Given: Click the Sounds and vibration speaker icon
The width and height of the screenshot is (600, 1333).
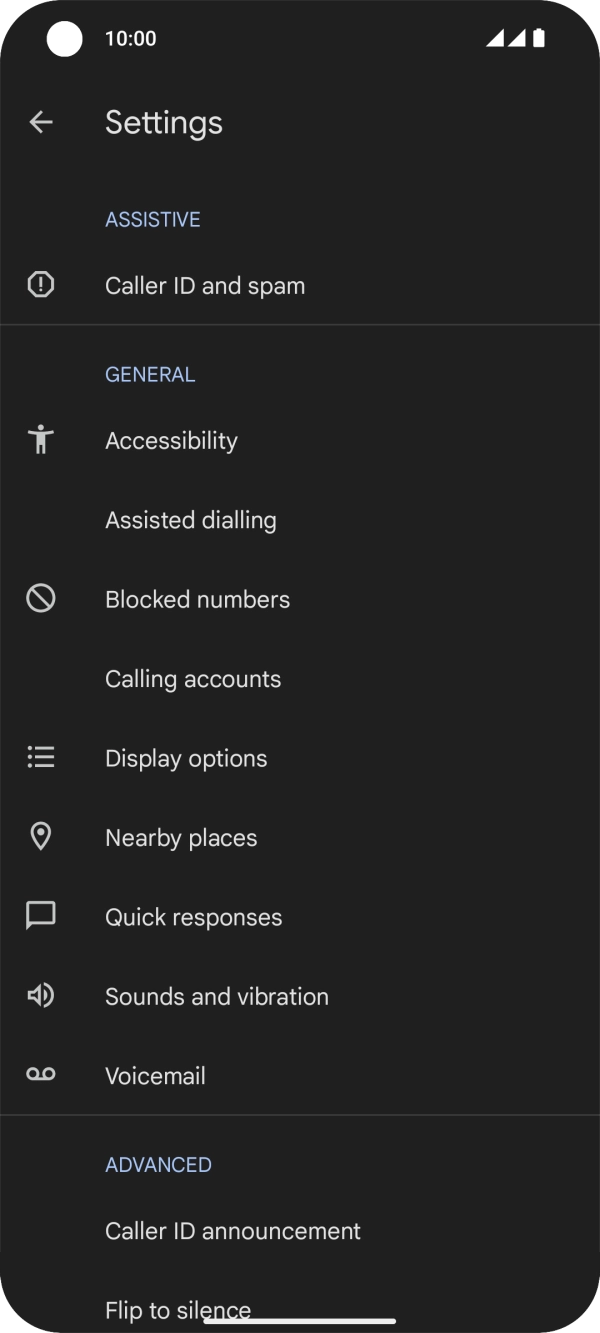Looking at the screenshot, I should [40, 995].
